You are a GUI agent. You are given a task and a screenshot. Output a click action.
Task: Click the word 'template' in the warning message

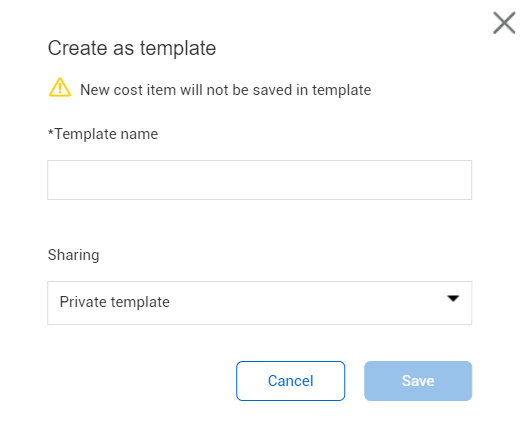(342, 90)
